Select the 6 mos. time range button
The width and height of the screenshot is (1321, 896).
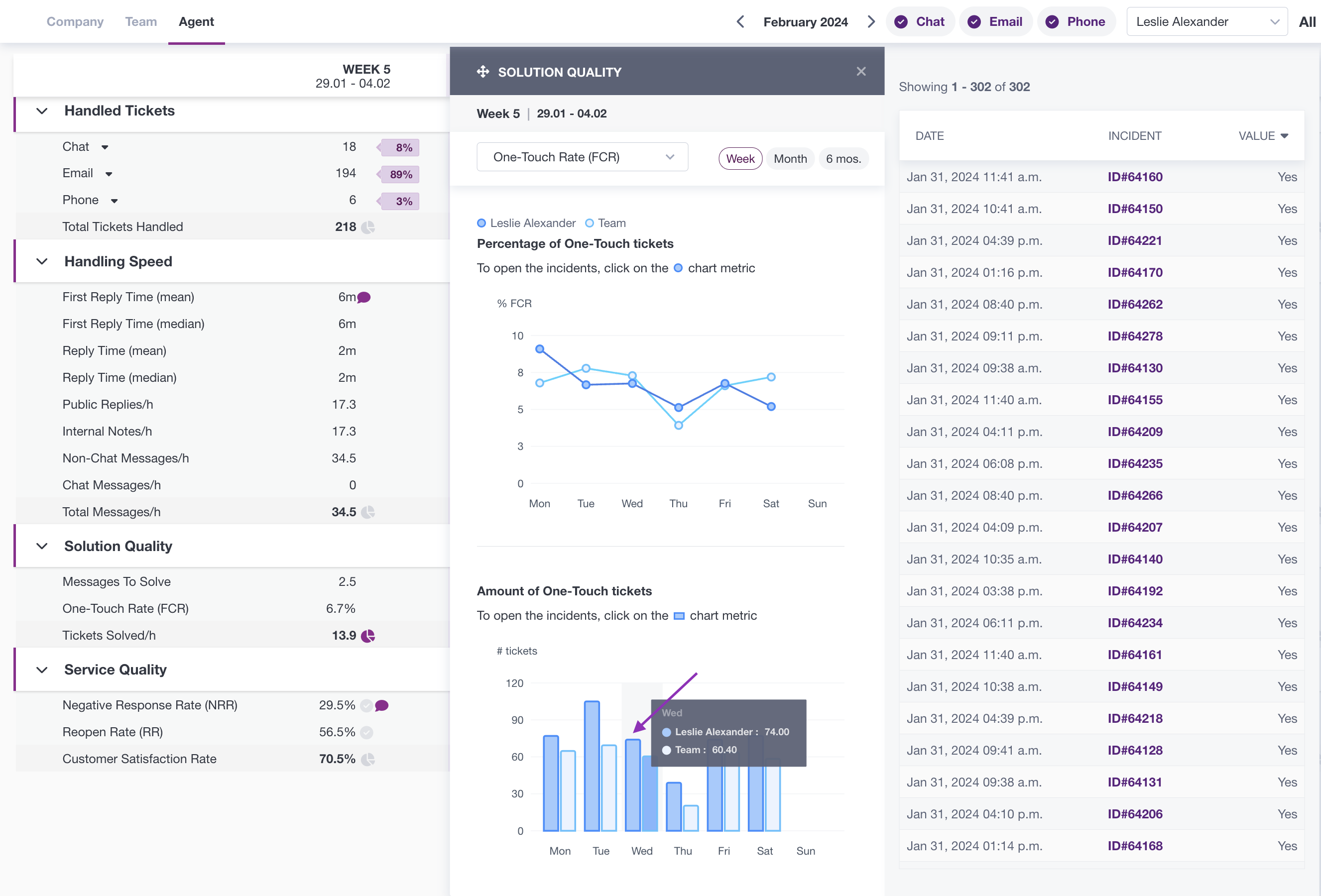843,159
